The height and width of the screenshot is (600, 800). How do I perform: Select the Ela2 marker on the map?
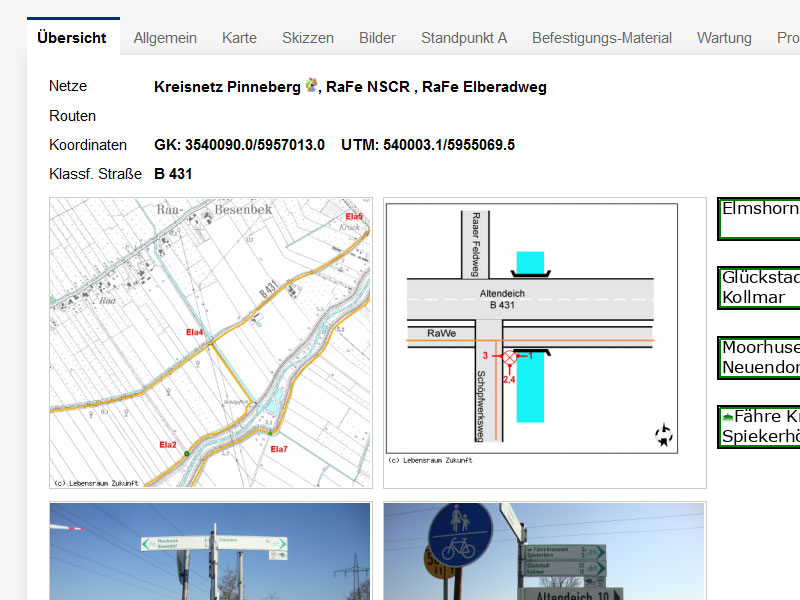point(167,444)
